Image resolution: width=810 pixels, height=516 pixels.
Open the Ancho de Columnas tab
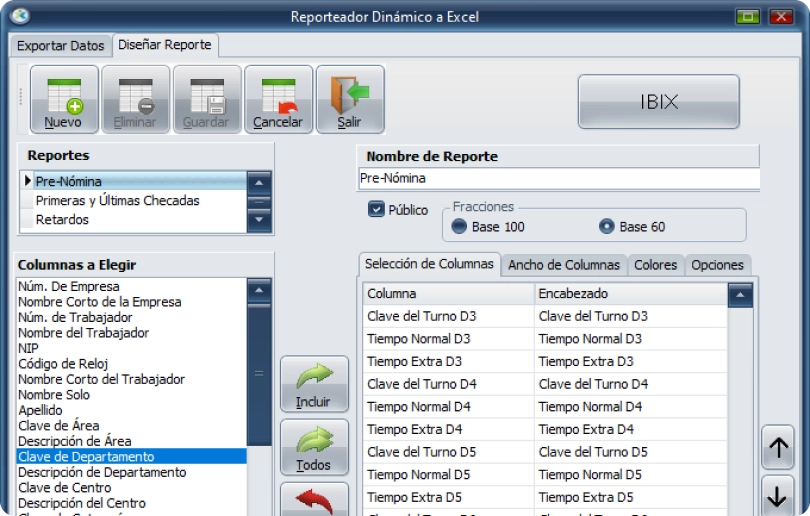(564, 265)
